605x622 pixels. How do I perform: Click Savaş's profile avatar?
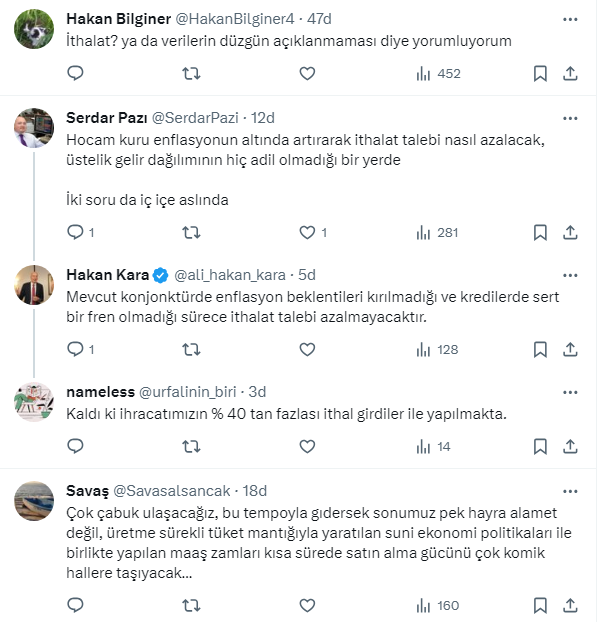coord(33,499)
